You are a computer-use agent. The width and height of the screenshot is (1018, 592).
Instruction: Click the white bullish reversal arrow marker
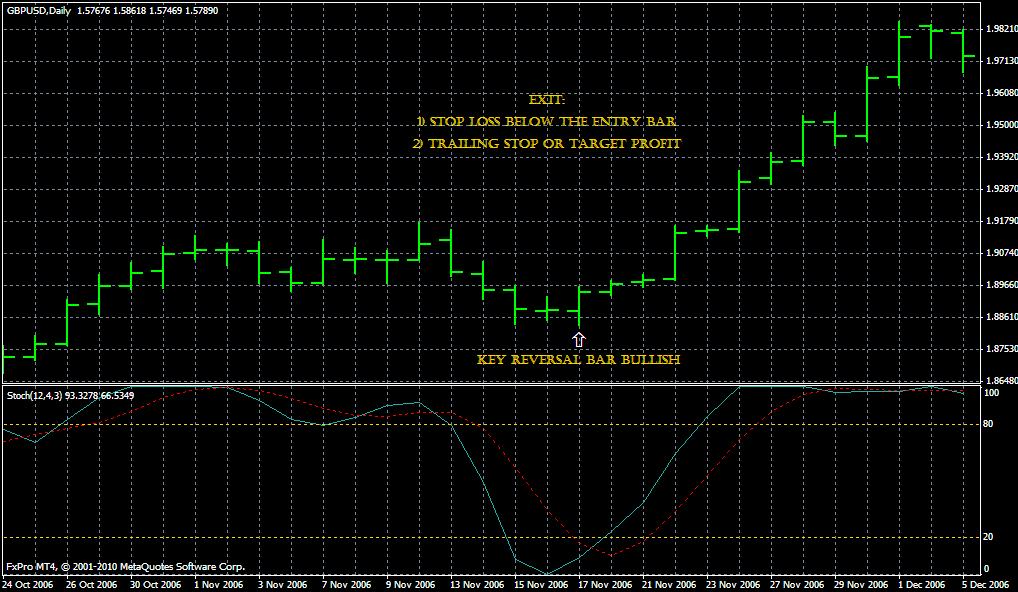tap(578, 339)
